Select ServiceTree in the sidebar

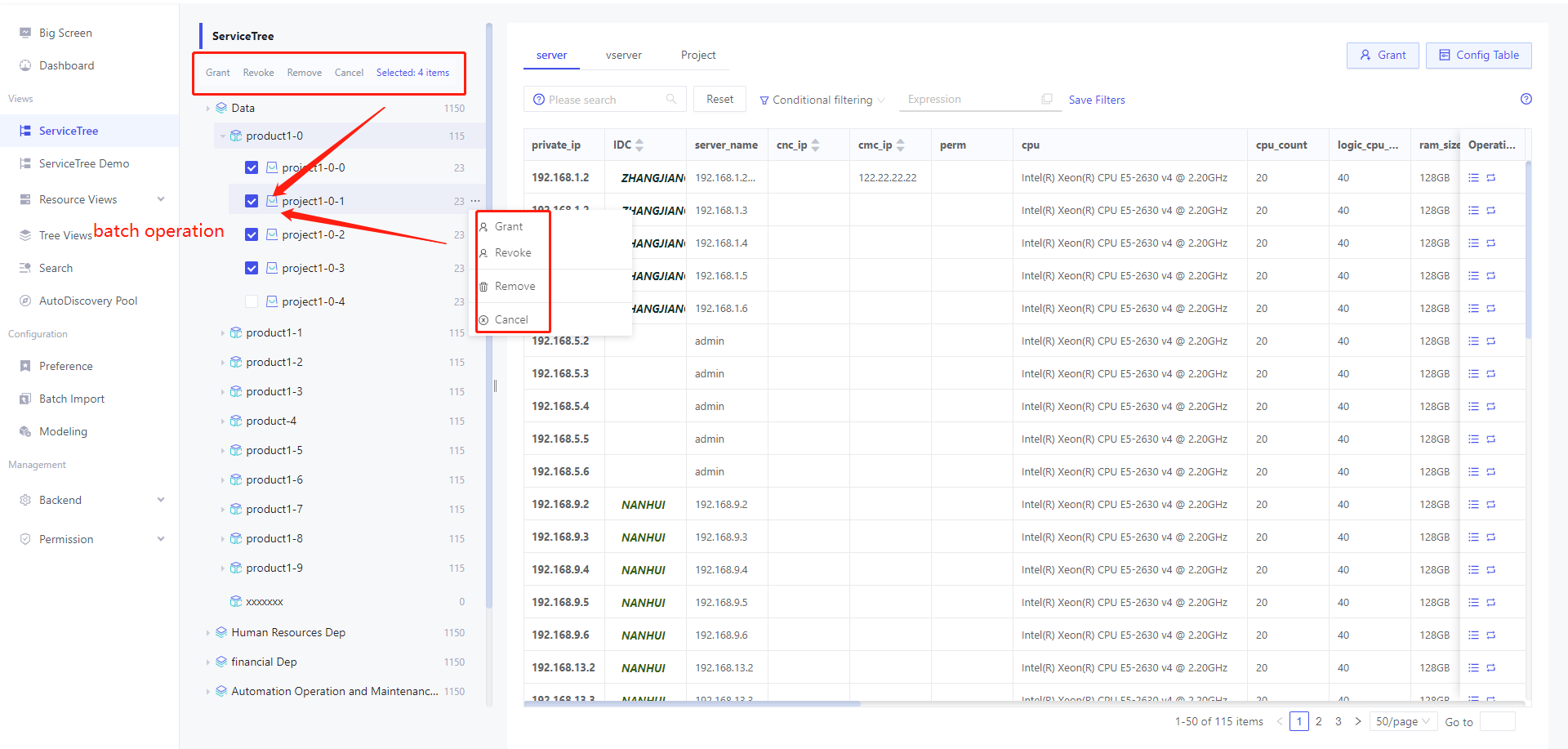click(69, 131)
